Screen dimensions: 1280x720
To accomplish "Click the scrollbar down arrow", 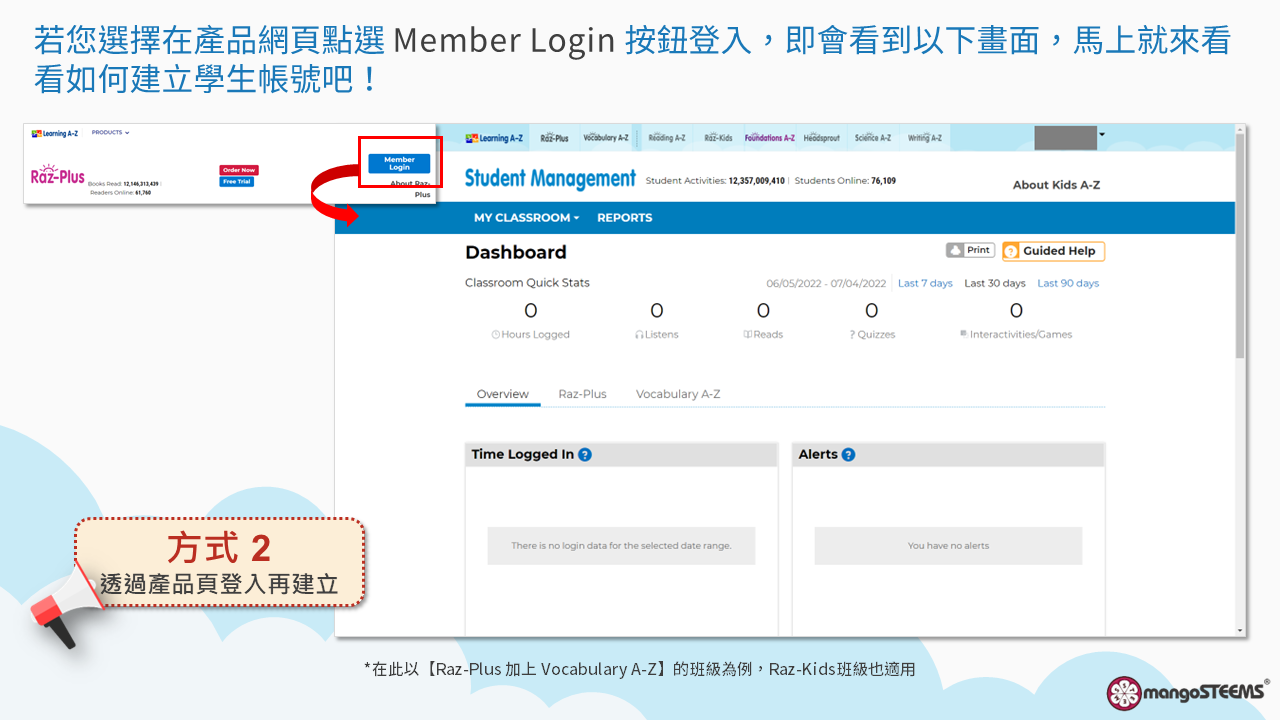I will coord(1241,631).
